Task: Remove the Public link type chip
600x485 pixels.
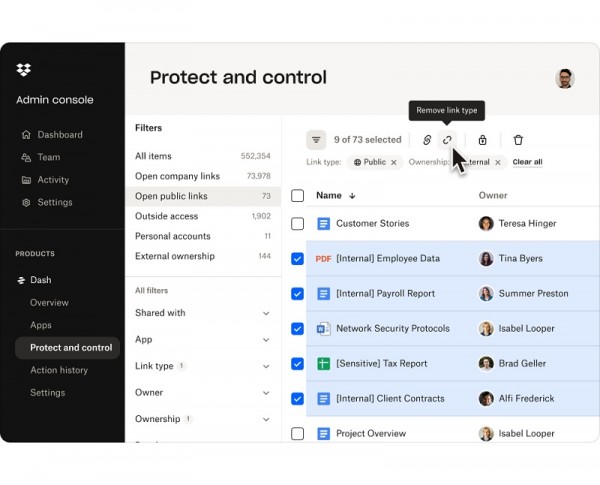Action: tap(394, 162)
